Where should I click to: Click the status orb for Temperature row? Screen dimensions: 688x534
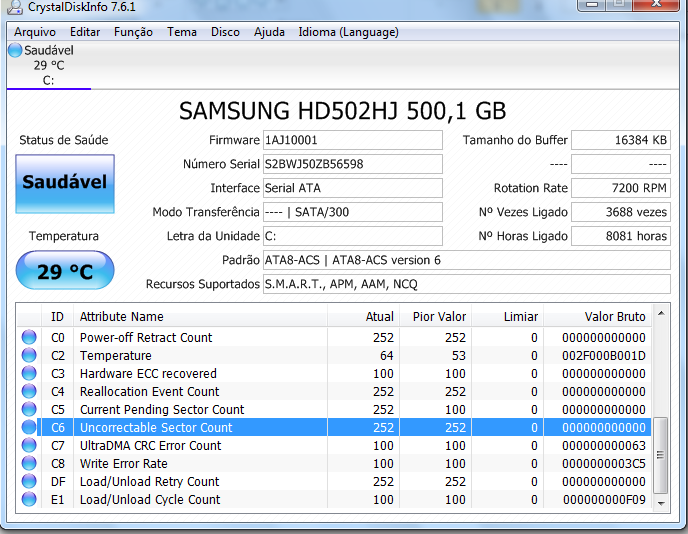click(x=29, y=356)
